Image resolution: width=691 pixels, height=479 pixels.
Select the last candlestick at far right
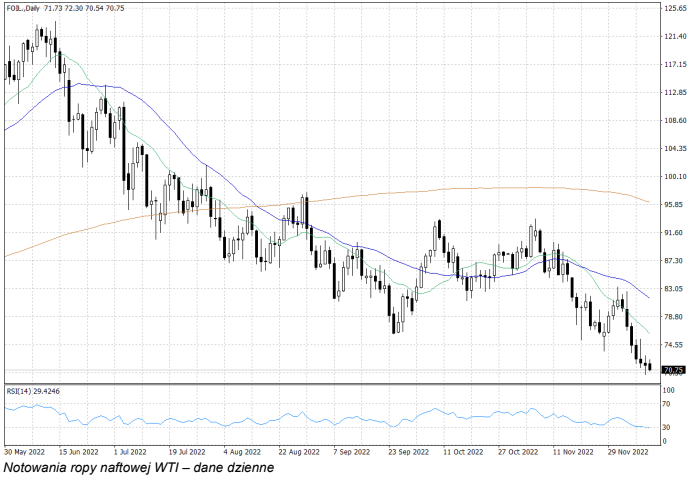tap(650, 367)
